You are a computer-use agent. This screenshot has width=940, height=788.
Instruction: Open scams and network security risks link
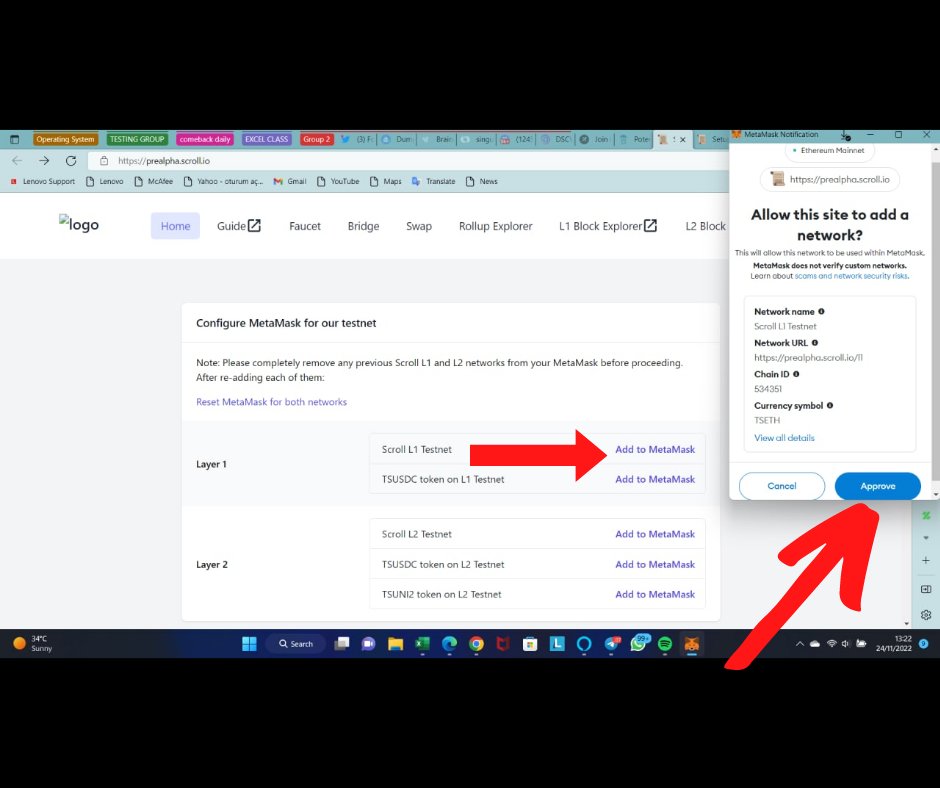[x=851, y=276]
